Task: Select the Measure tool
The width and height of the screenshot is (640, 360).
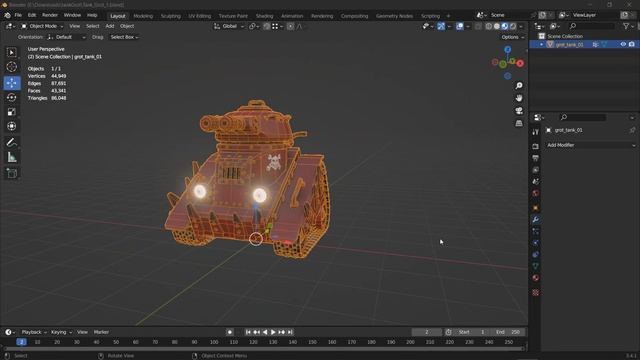Action: [x=11, y=157]
